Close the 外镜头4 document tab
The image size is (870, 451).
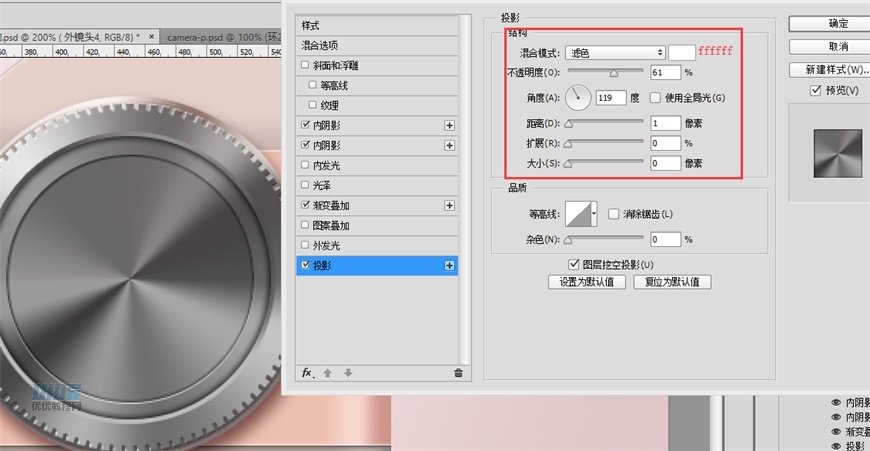click(151, 37)
